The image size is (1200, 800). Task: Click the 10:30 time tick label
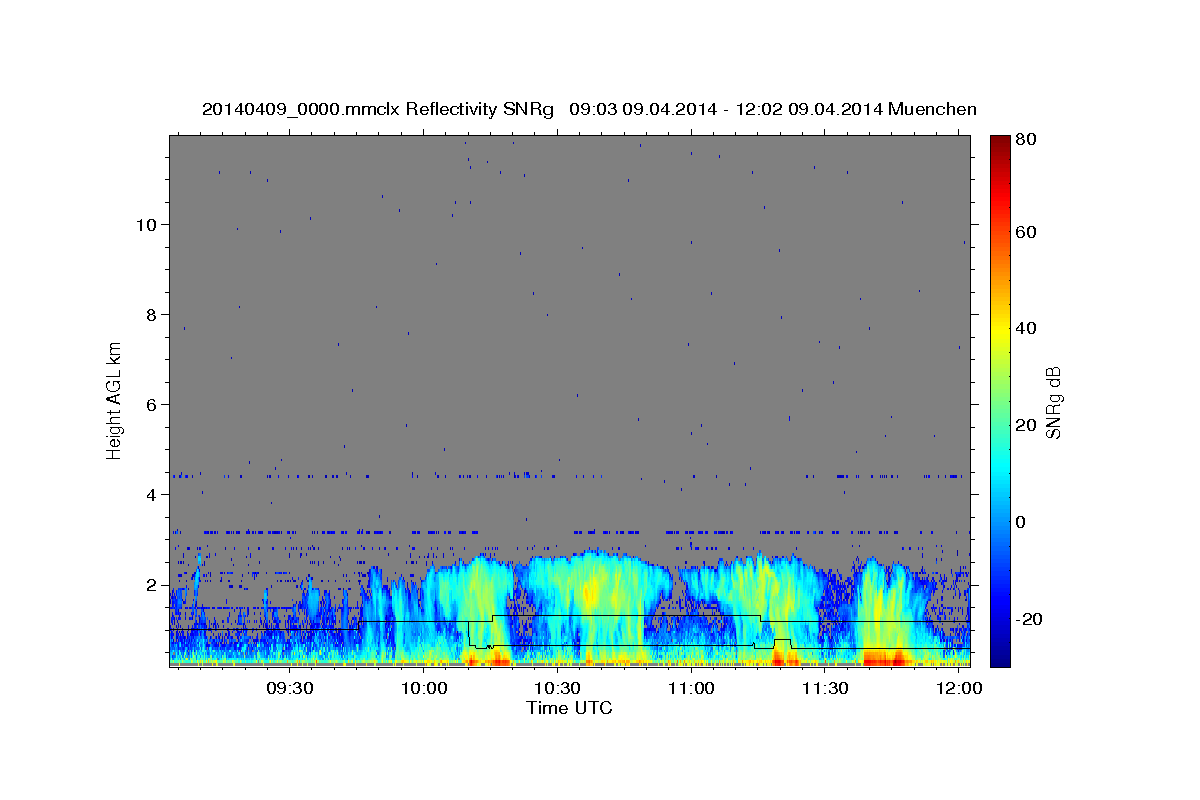pyautogui.click(x=557, y=689)
